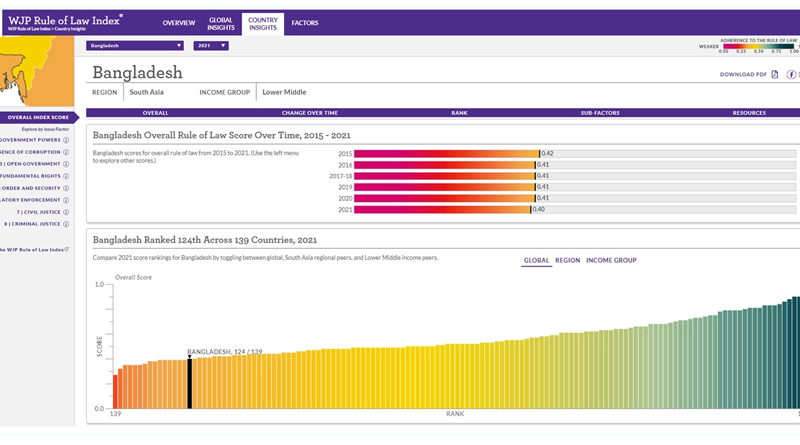Open the Overview navigation tab
This screenshot has width=800, height=445.
coord(179,23)
